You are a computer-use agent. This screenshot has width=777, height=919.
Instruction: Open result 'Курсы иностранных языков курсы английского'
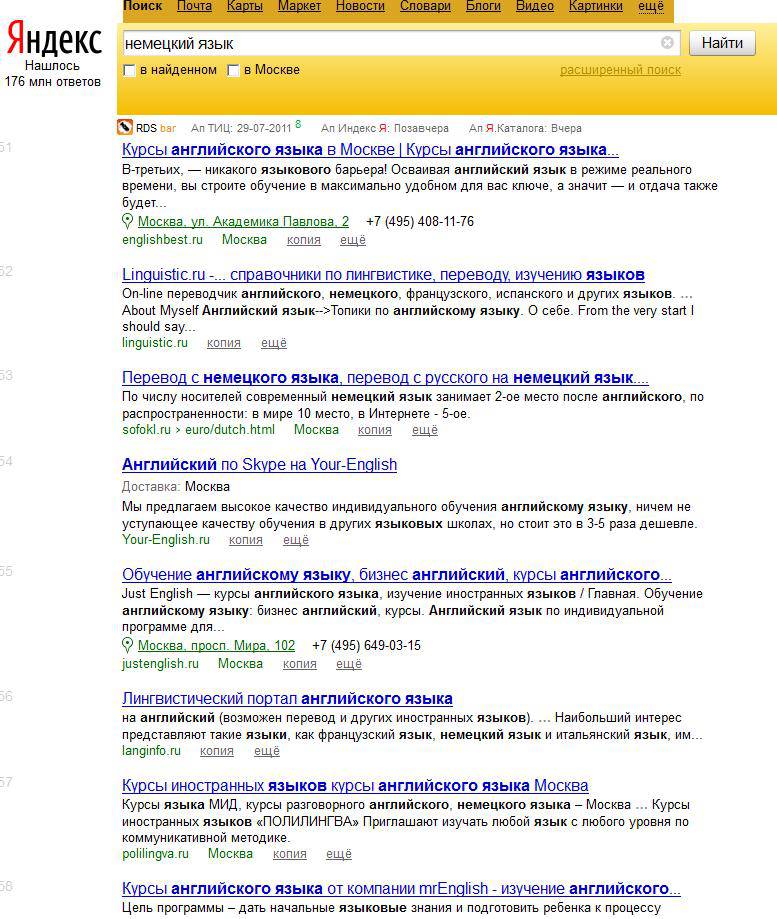click(x=355, y=785)
